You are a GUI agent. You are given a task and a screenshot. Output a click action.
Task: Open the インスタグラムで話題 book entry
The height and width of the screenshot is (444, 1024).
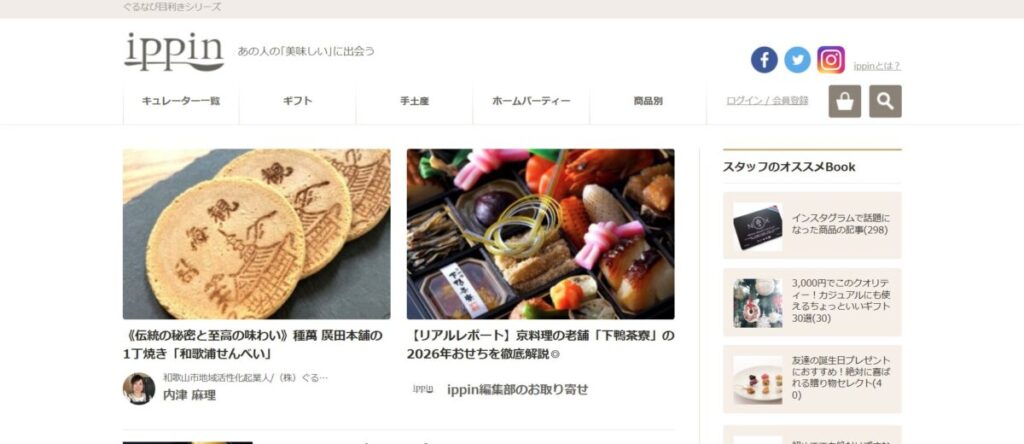(812, 225)
